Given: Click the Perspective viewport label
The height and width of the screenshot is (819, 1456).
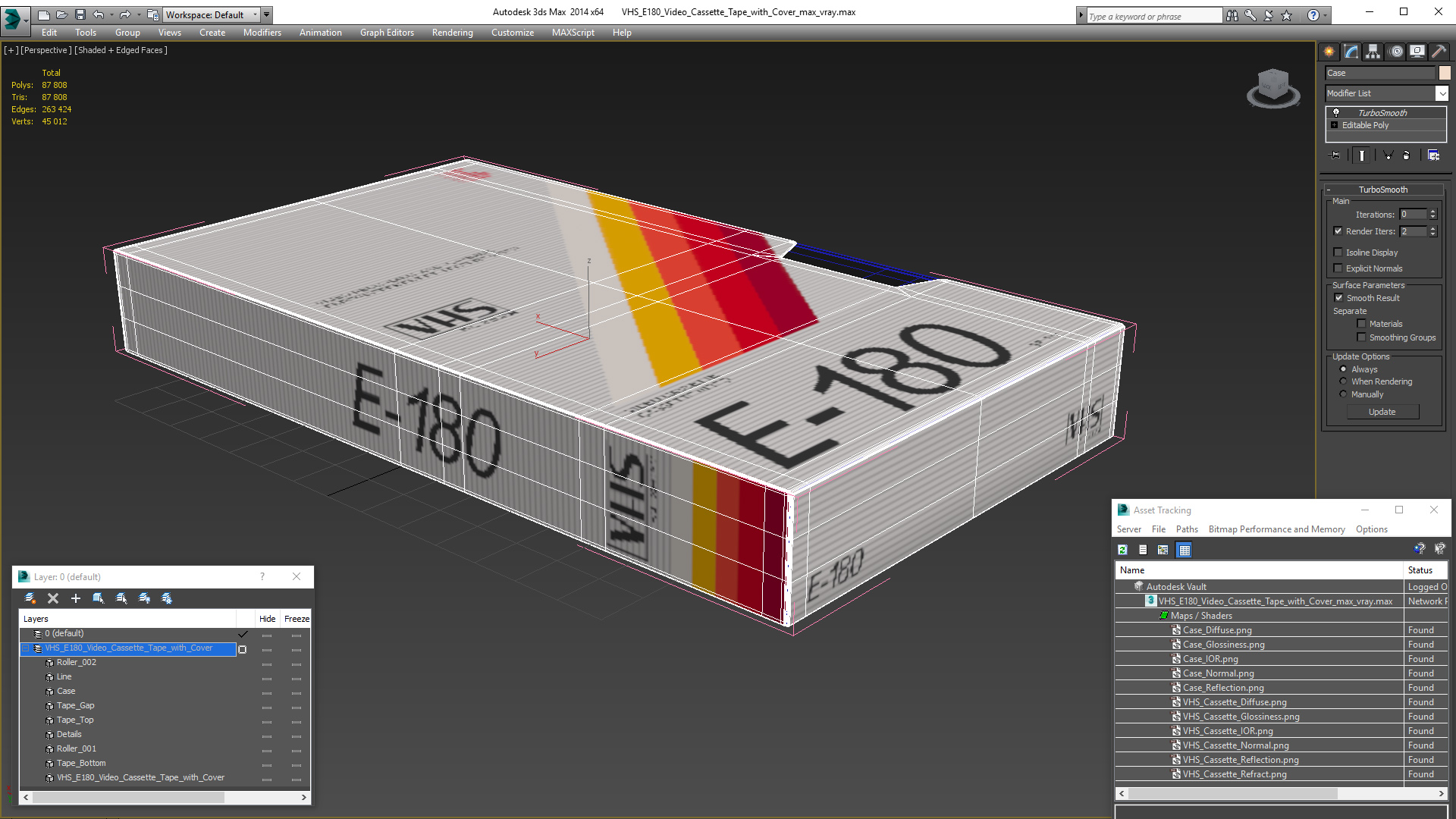Looking at the screenshot, I should tap(45, 50).
